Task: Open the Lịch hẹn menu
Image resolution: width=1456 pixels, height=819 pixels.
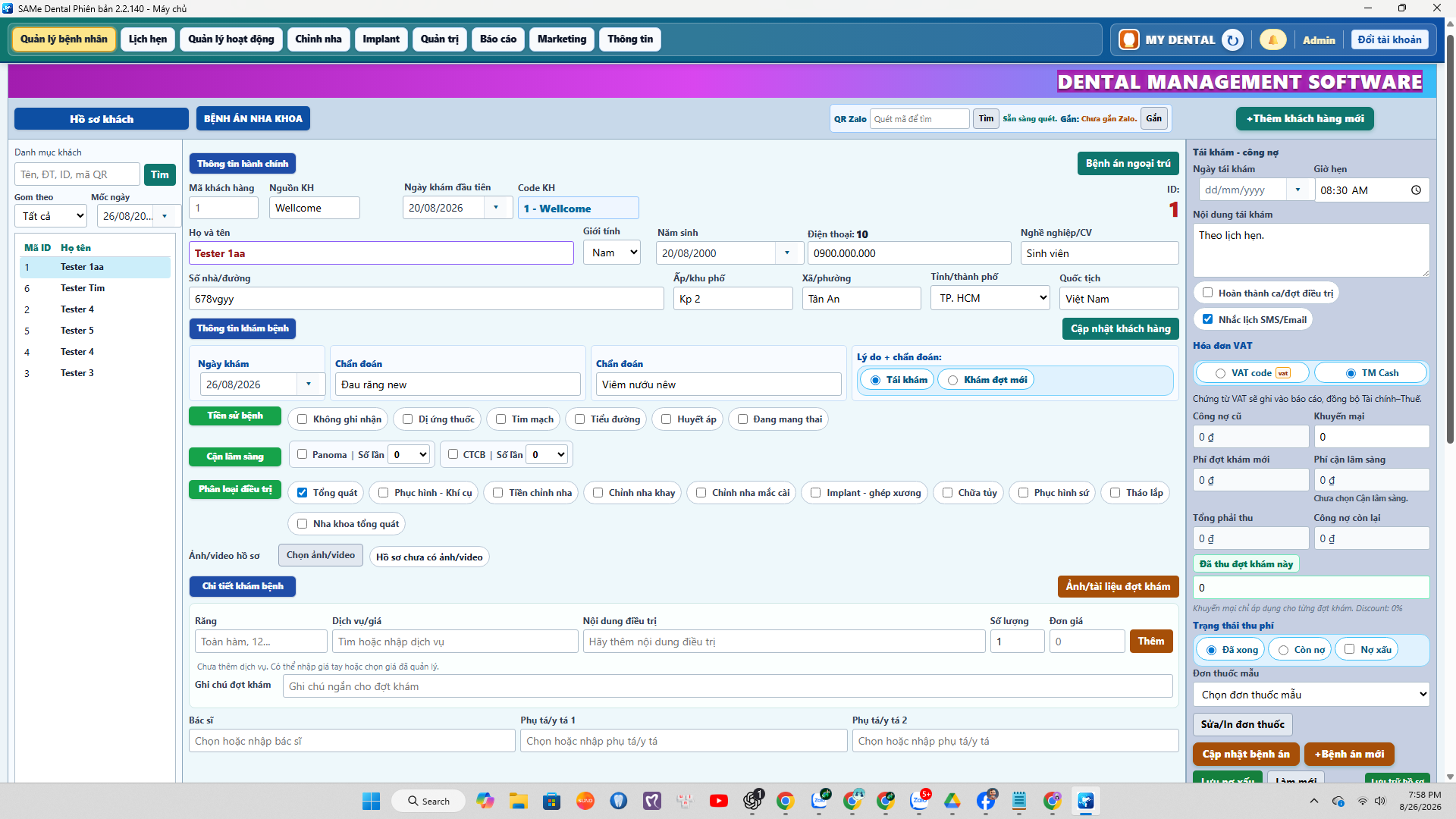Action: coord(148,39)
